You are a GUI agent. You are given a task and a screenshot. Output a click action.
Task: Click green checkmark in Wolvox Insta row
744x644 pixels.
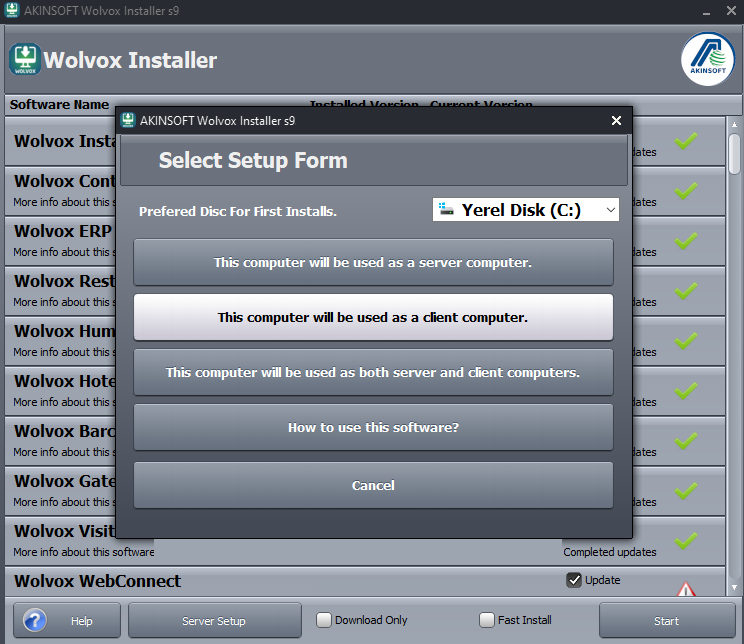click(x=686, y=140)
